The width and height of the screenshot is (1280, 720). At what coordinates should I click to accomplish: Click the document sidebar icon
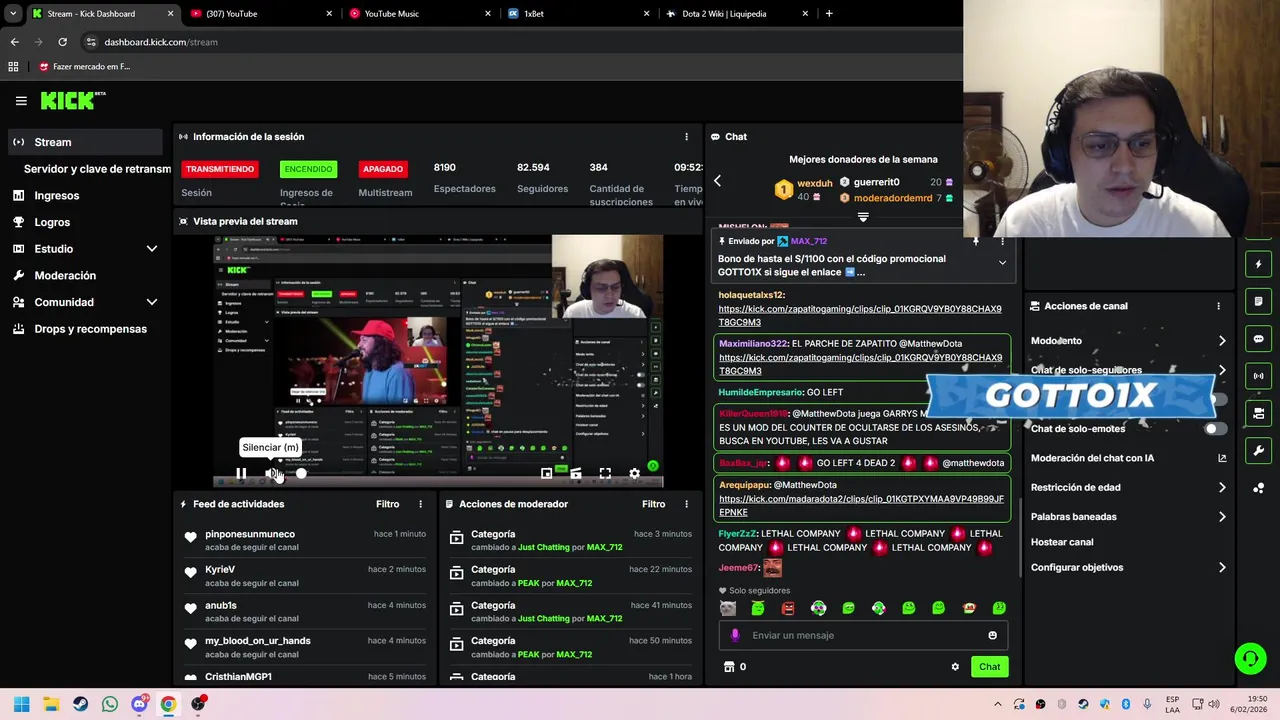tap(1259, 301)
